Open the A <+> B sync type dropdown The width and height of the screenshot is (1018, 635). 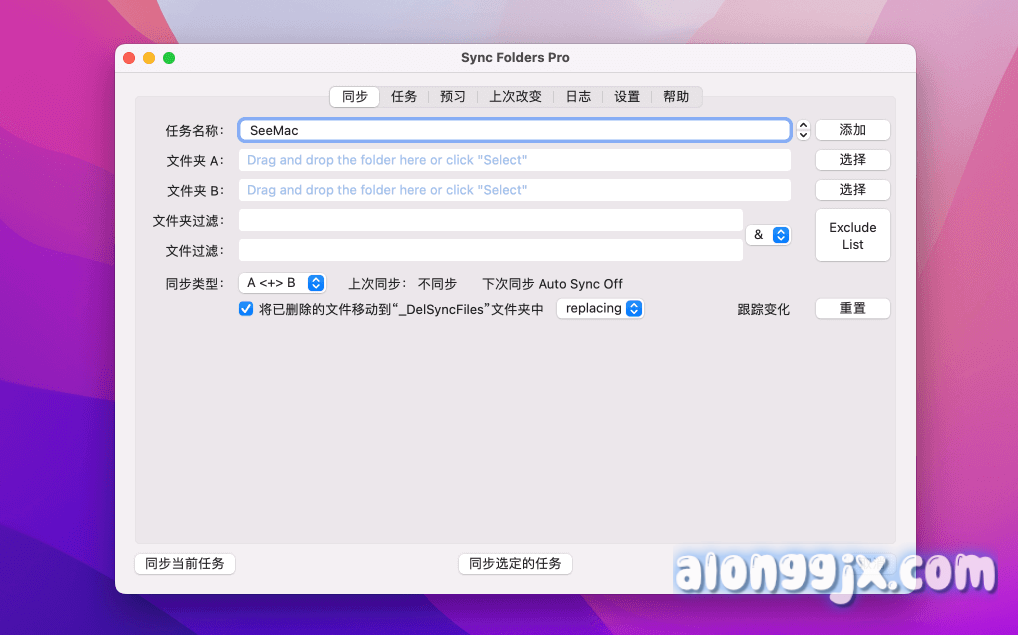[283, 283]
